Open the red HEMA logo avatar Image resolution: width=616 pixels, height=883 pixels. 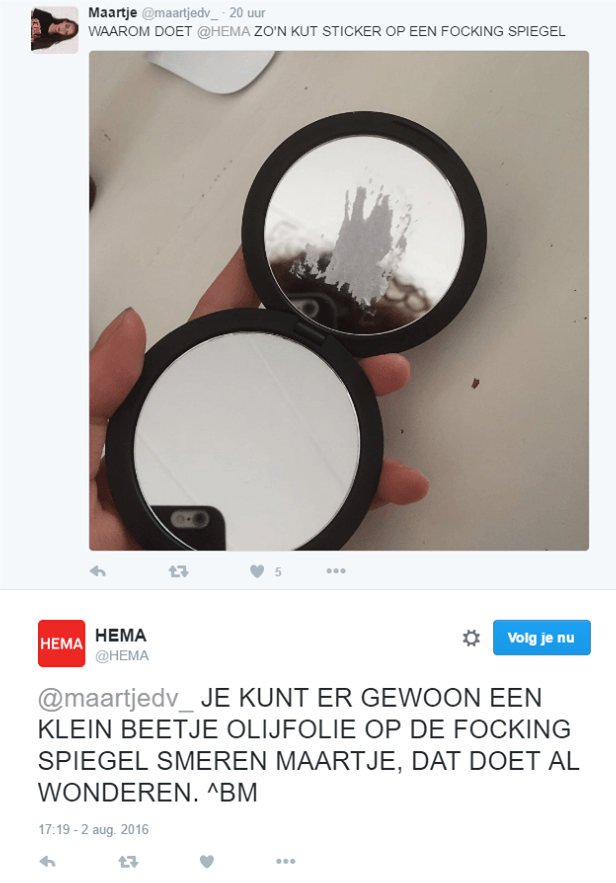point(62,643)
